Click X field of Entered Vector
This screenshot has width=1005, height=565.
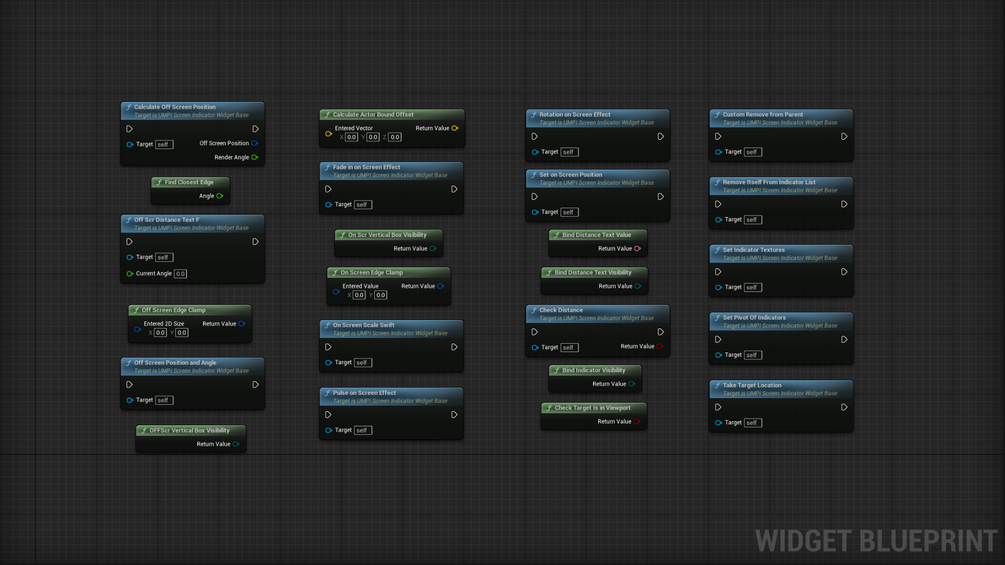point(351,137)
